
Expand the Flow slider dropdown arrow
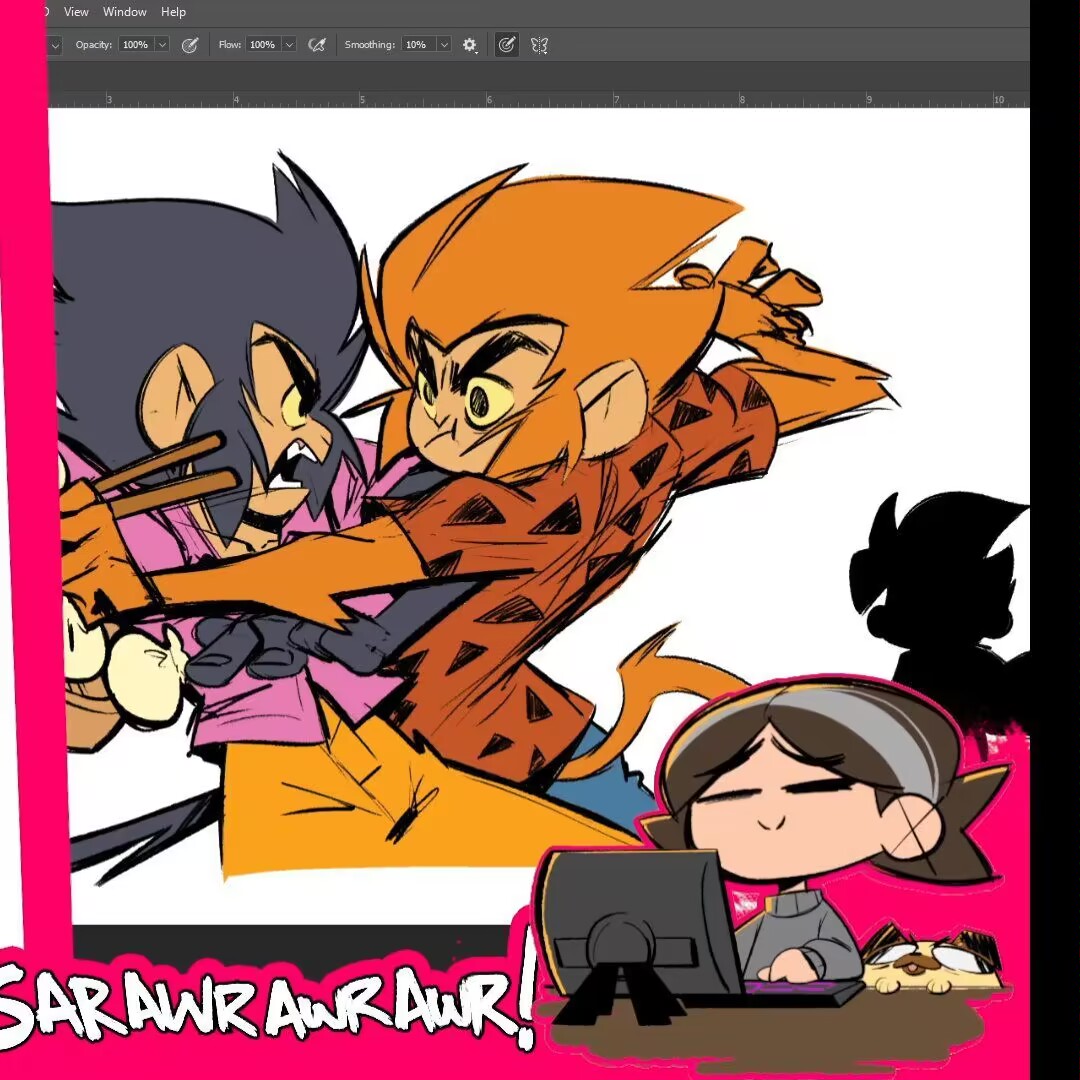(x=289, y=45)
